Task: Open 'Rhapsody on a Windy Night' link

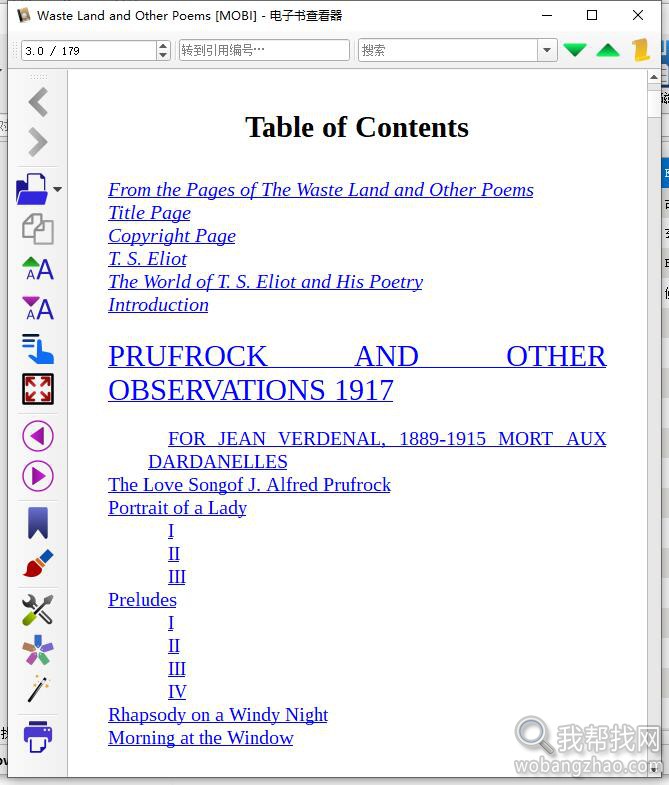Action: 218,715
